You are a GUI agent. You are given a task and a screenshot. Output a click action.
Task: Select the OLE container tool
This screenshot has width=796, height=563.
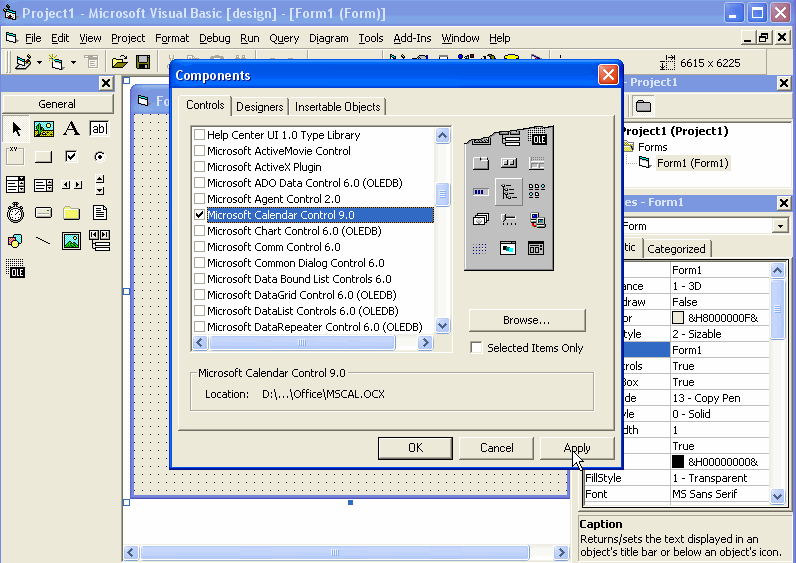pyautogui.click(x=16, y=268)
